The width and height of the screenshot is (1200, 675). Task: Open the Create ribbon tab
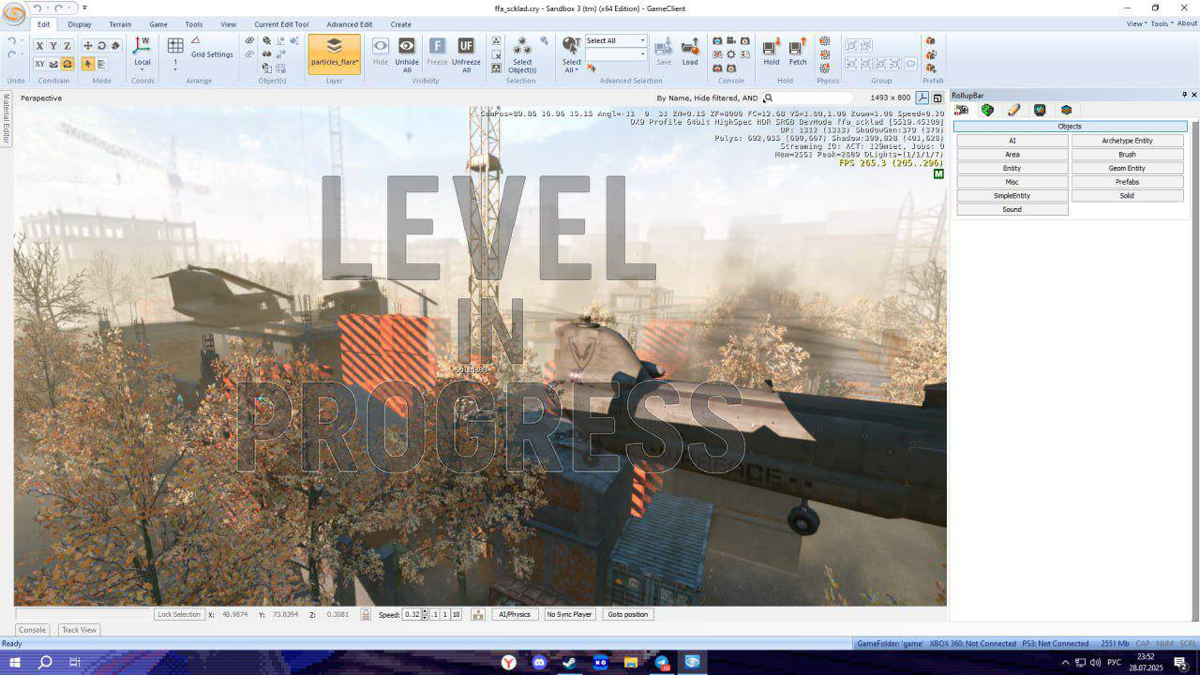click(401, 24)
